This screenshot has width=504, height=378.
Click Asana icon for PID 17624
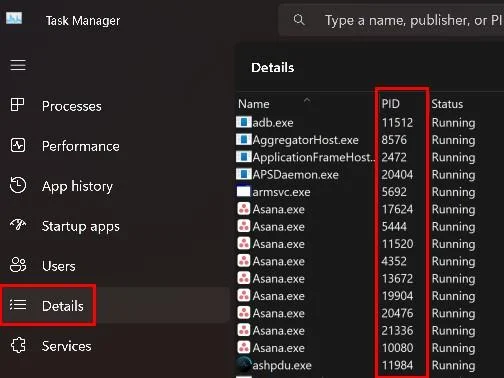pyautogui.click(x=244, y=209)
